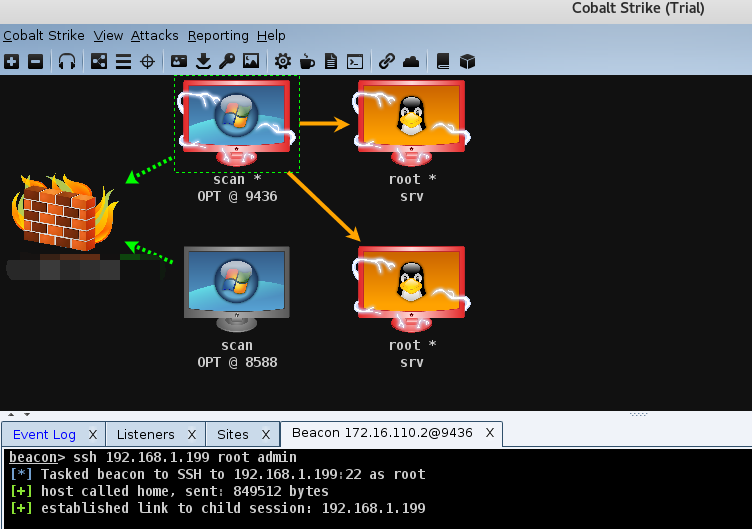752x529 pixels.
Task: Close the Event Log tab
Action: click(x=93, y=435)
